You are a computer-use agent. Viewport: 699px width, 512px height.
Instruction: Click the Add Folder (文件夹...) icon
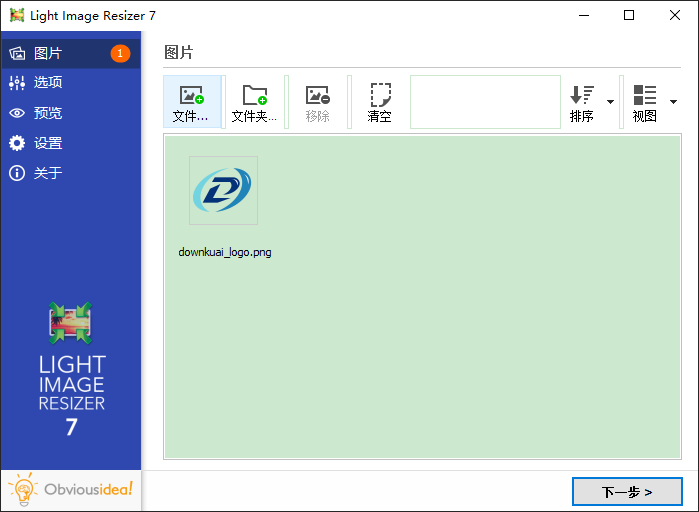[255, 96]
